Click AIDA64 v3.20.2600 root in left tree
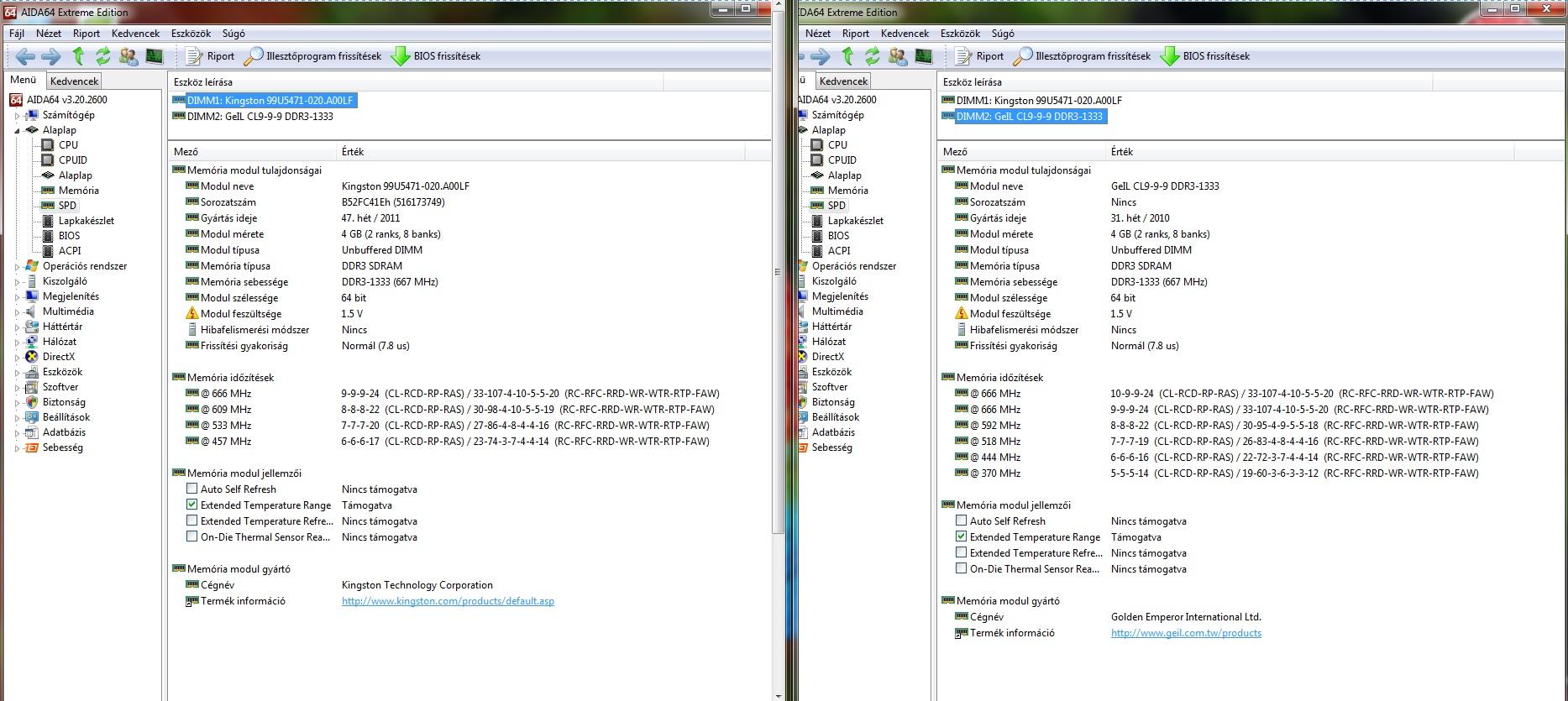This screenshot has height=701, width=1568. pyautogui.click(x=66, y=100)
